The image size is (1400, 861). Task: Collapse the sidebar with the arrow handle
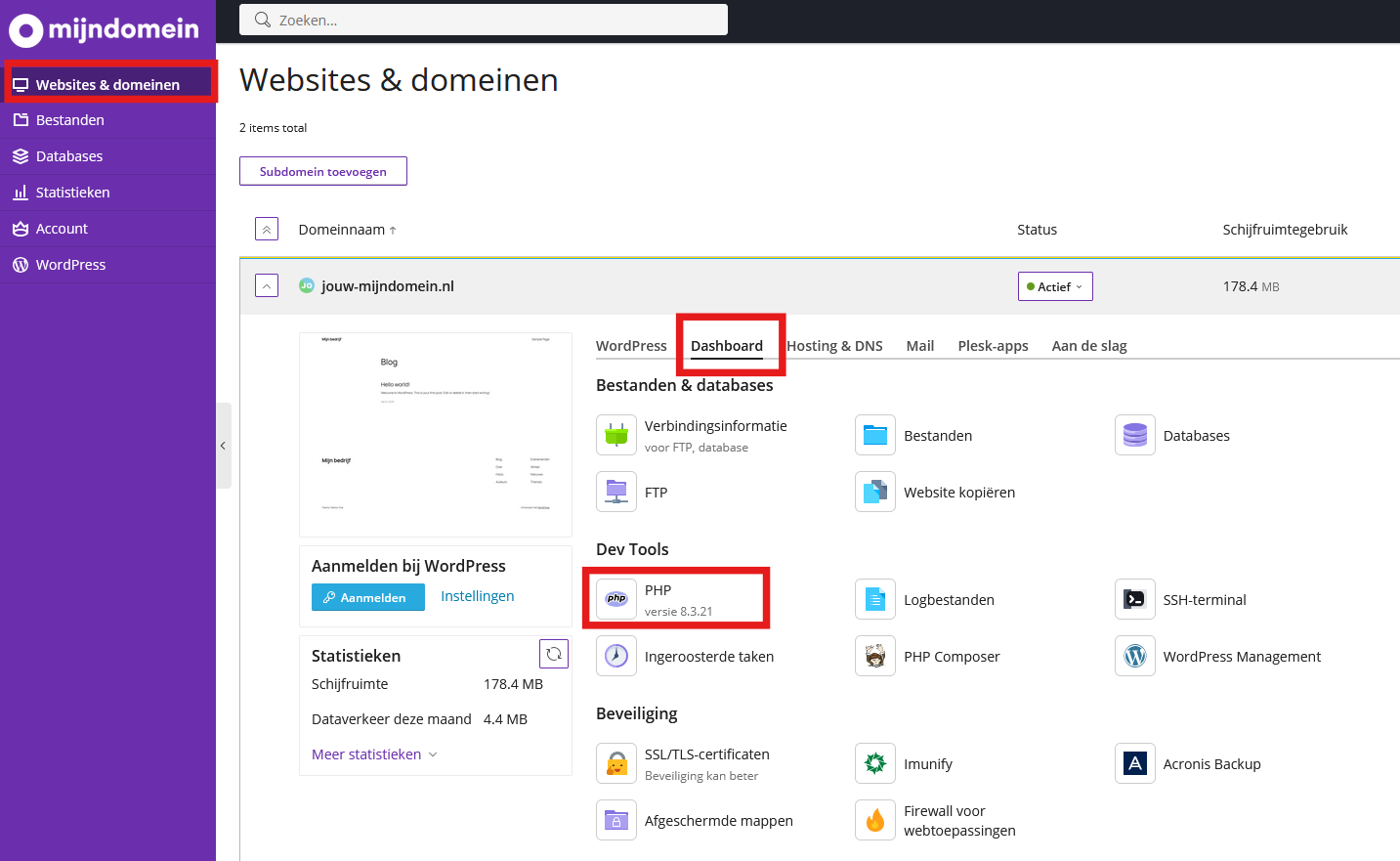click(x=224, y=446)
